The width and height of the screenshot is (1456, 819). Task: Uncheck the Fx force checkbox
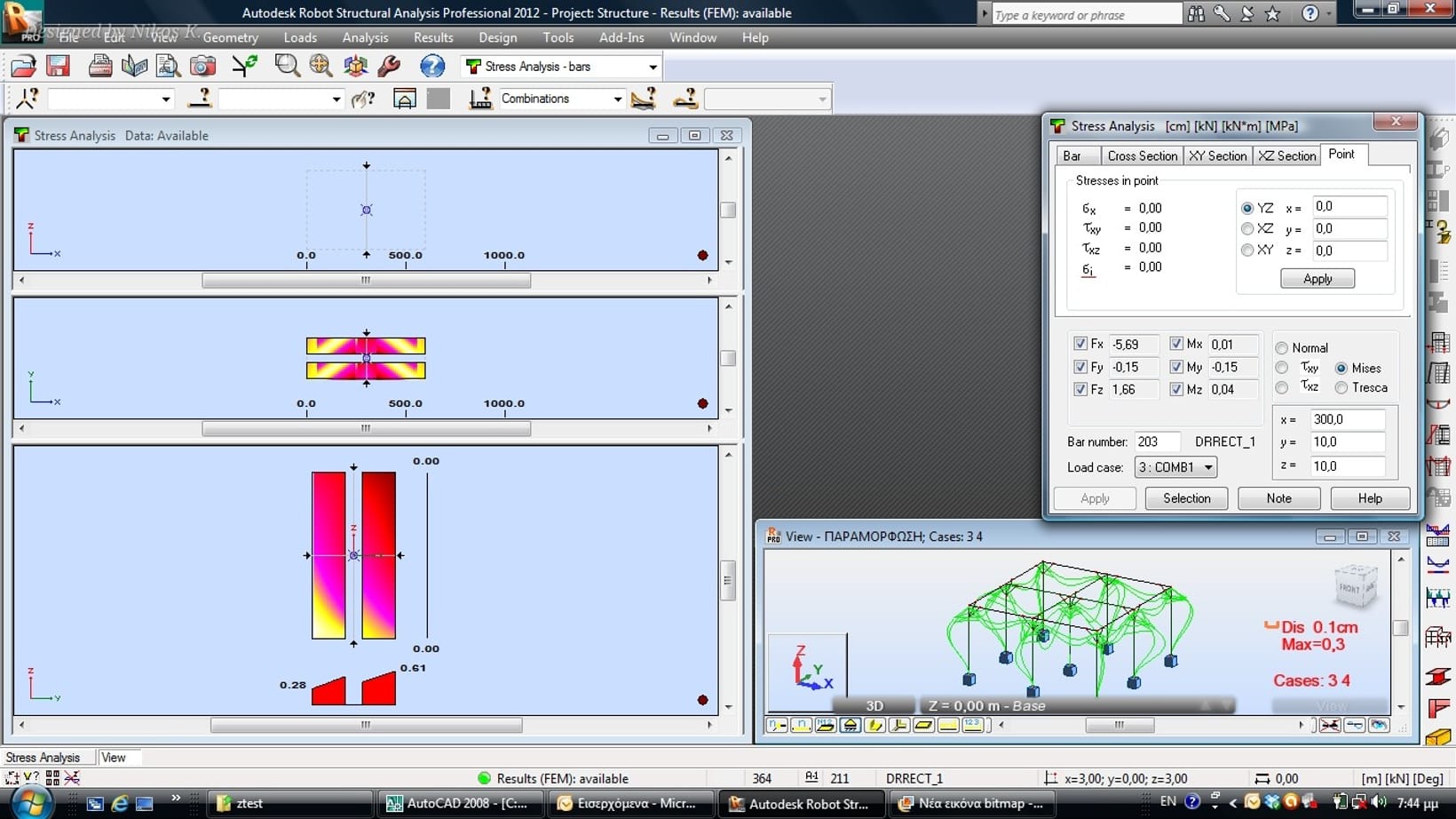1080,344
